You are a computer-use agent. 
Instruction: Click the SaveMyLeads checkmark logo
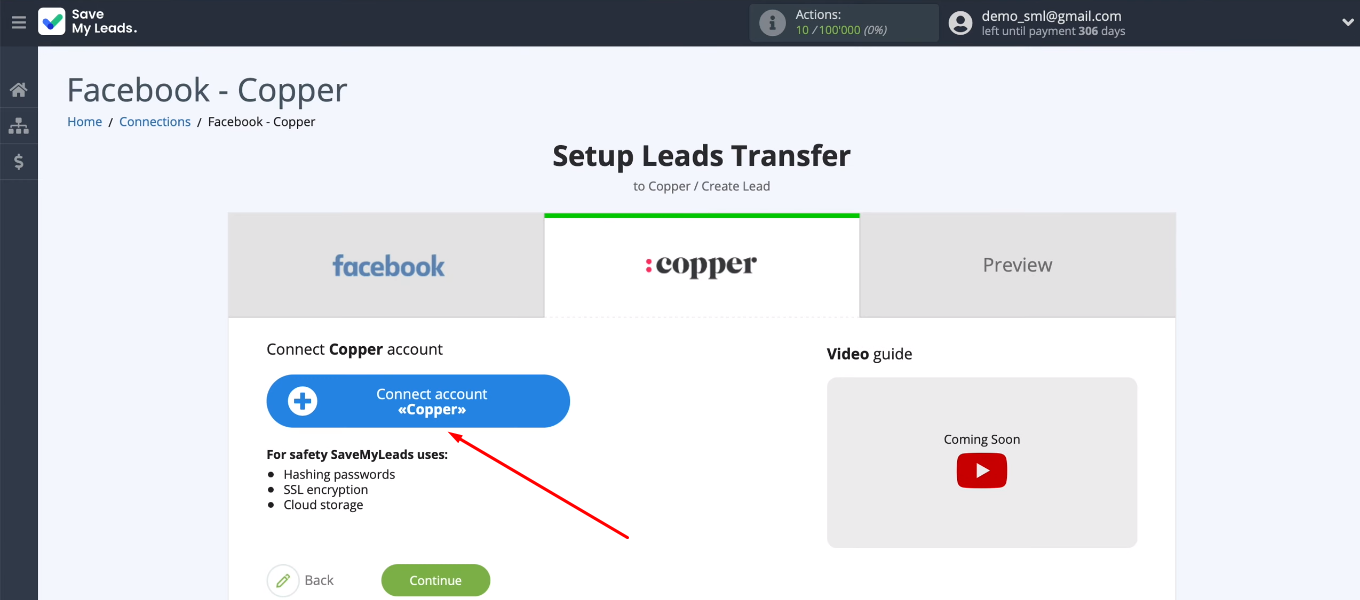tap(52, 22)
